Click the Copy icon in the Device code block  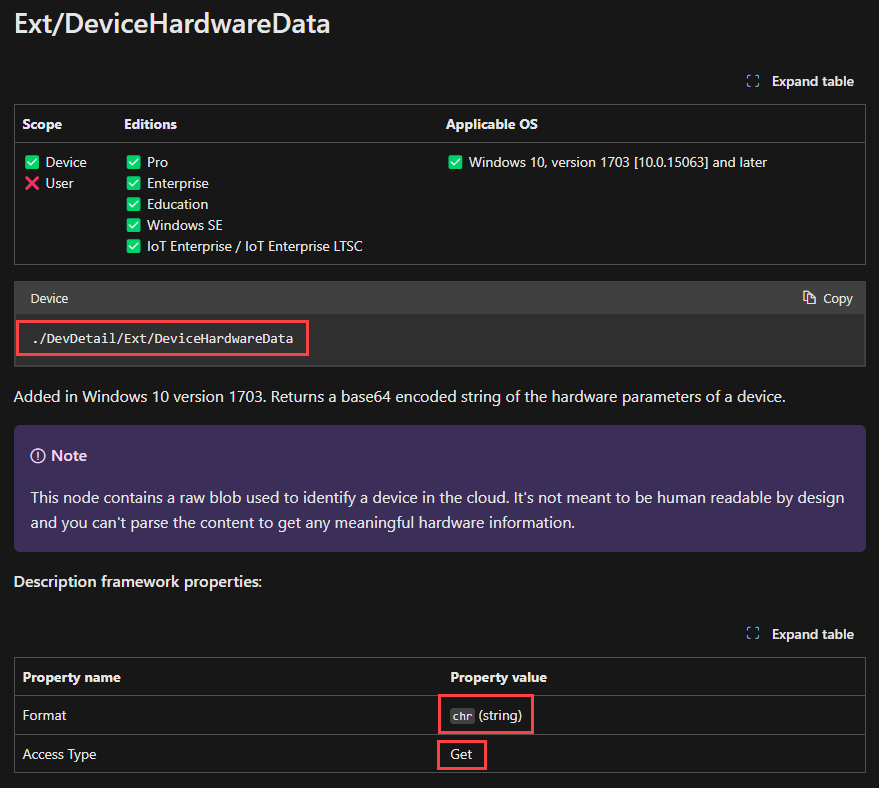click(811, 298)
